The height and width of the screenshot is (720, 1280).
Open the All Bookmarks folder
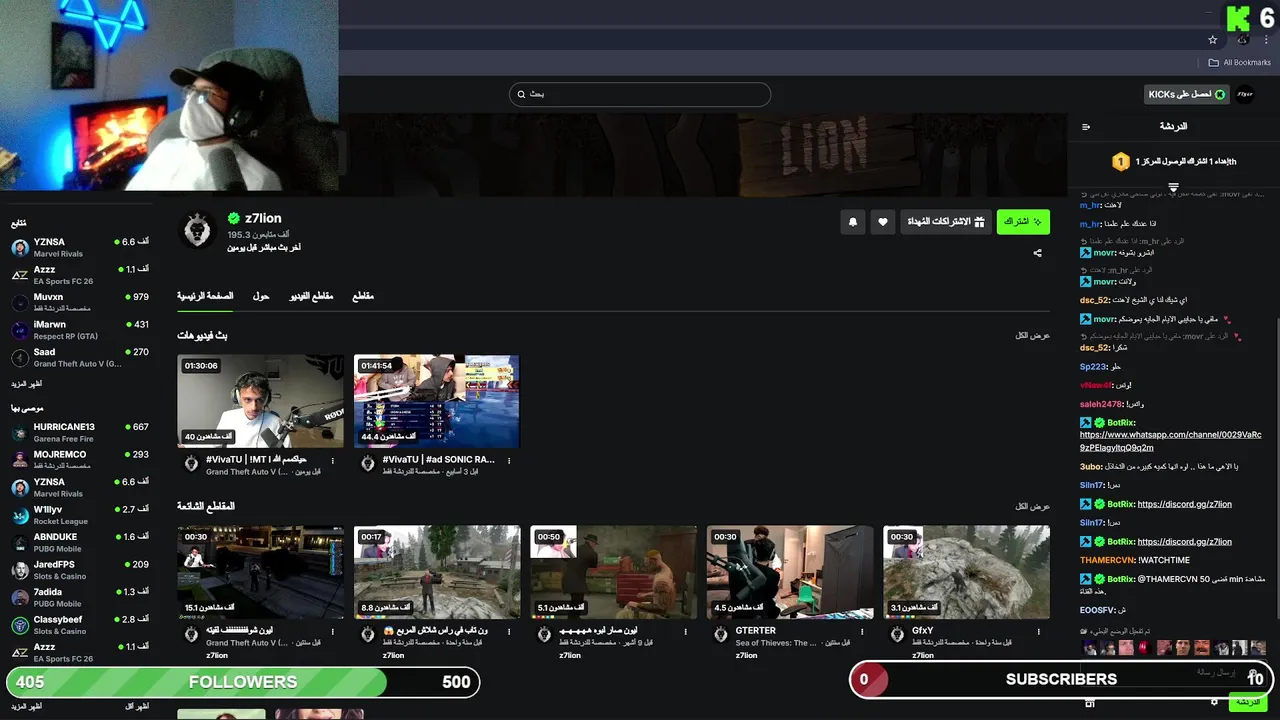pyautogui.click(x=1240, y=62)
